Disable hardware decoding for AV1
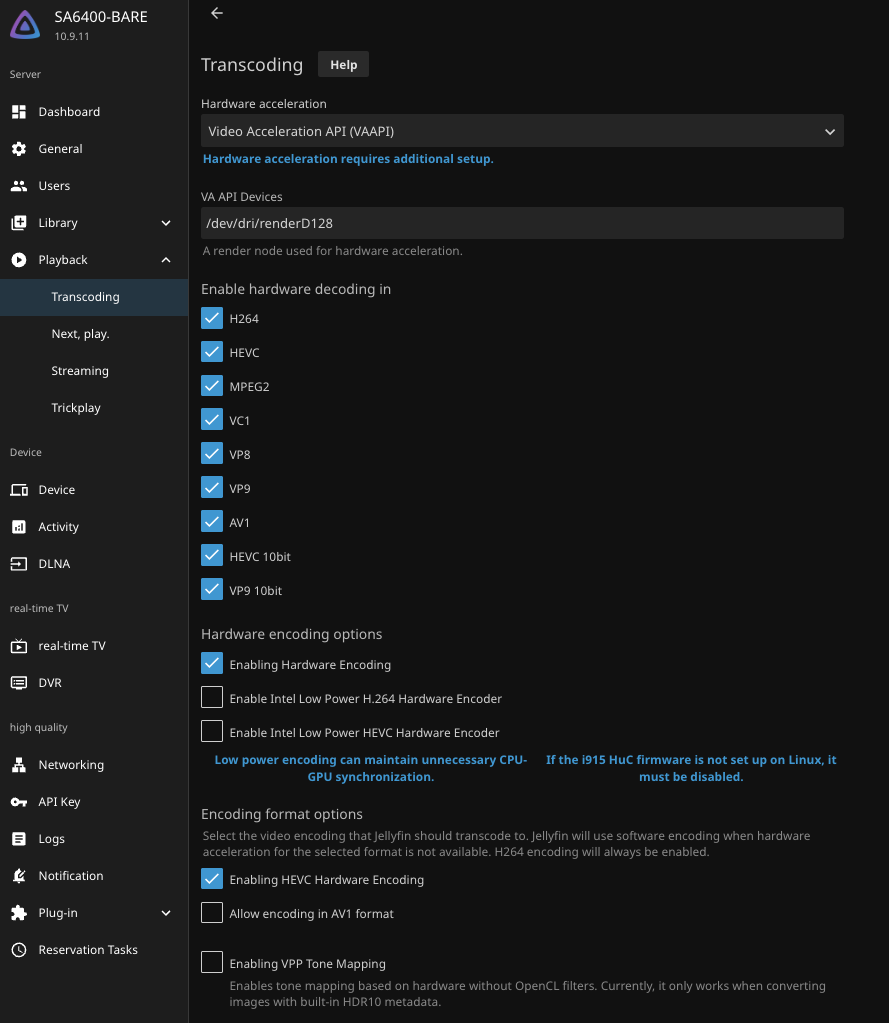The width and height of the screenshot is (889, 1023). click(x=211, y=520)
